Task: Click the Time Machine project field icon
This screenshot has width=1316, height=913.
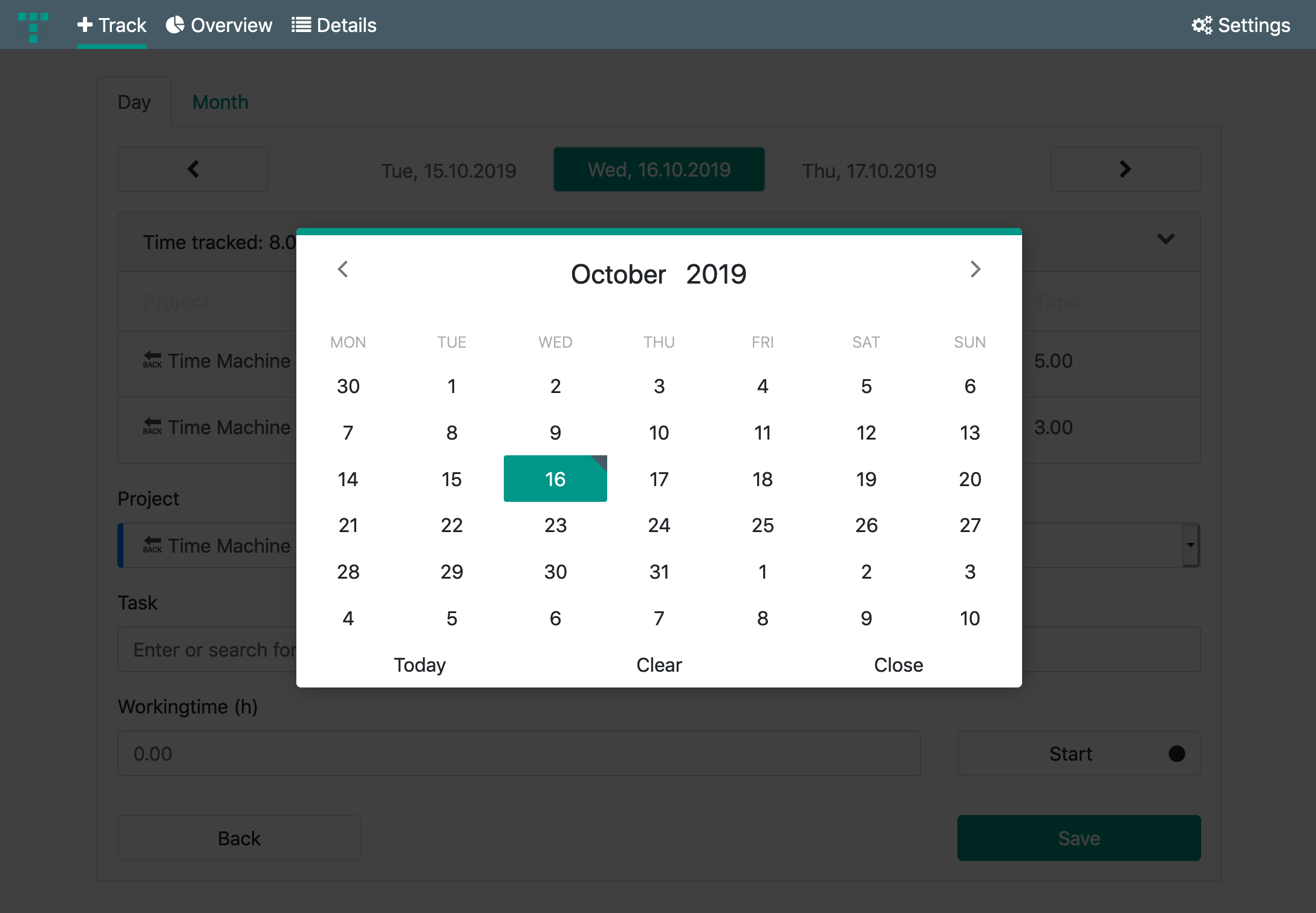Action: (152, 545)
